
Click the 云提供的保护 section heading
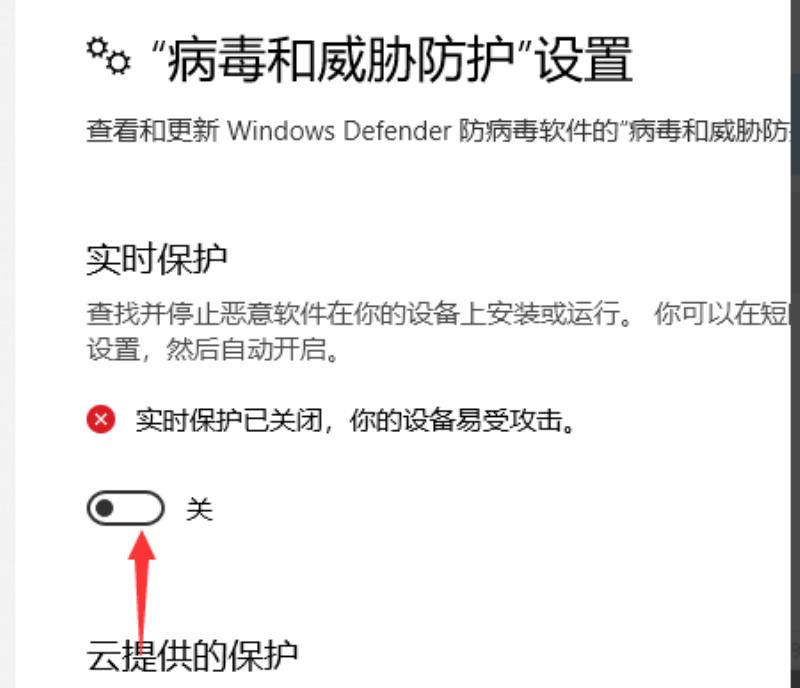pyautogui.click(x=192, y=655)
